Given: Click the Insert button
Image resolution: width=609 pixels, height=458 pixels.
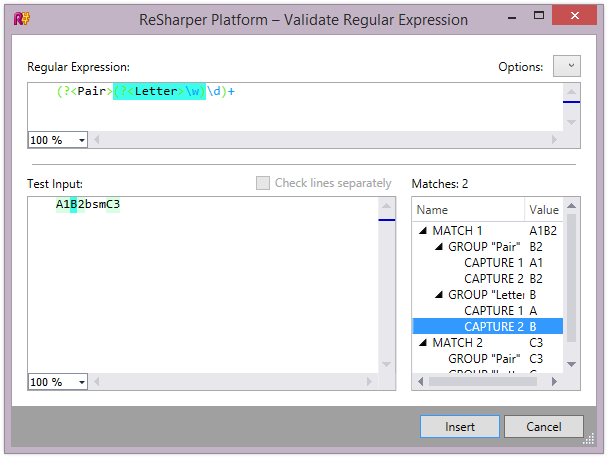Looking at the screenshot, I should tap(459, 427).
